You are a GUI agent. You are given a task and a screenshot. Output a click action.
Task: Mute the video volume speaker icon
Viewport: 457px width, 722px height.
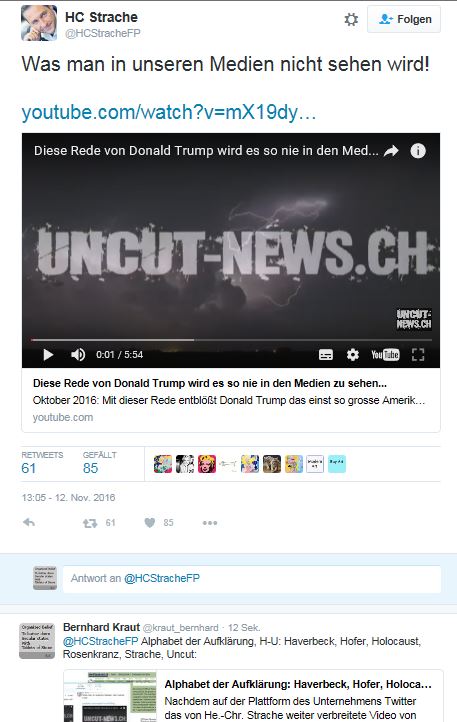click(x=78, y=355)
